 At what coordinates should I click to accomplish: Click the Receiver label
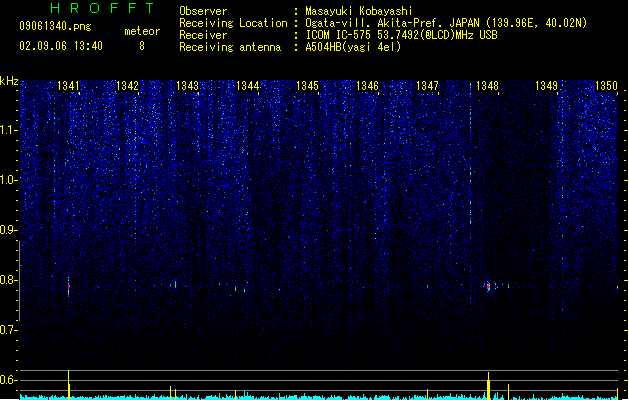pos(203,35)
